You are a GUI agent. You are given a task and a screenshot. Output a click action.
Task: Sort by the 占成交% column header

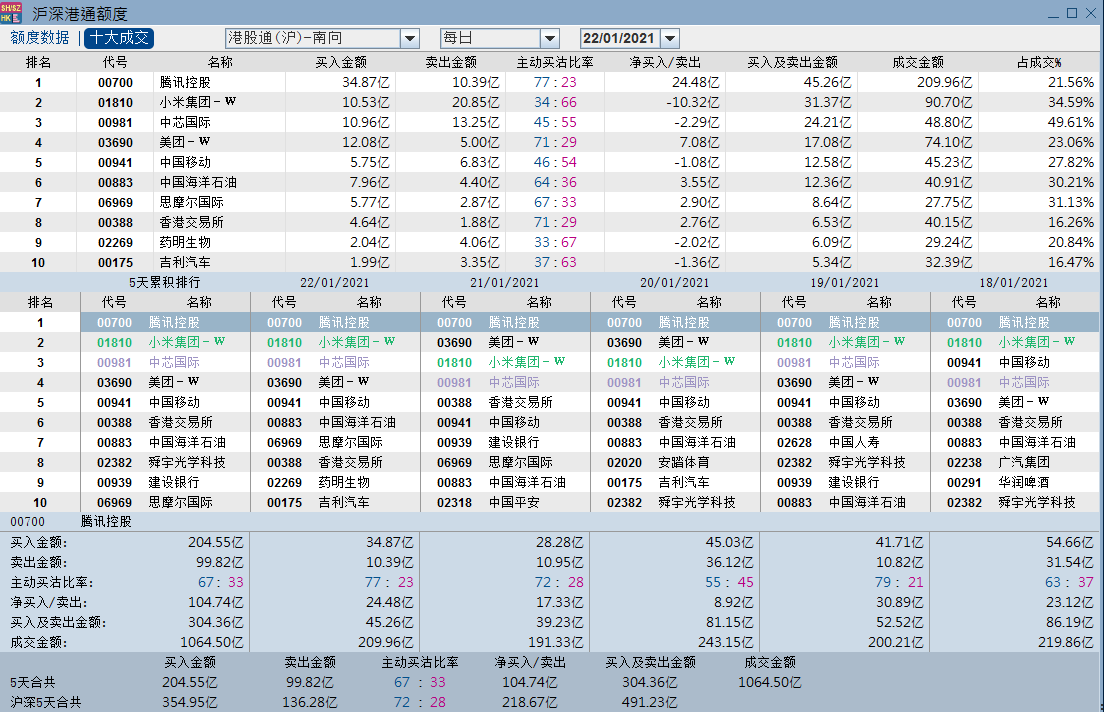coord(1039,63)
